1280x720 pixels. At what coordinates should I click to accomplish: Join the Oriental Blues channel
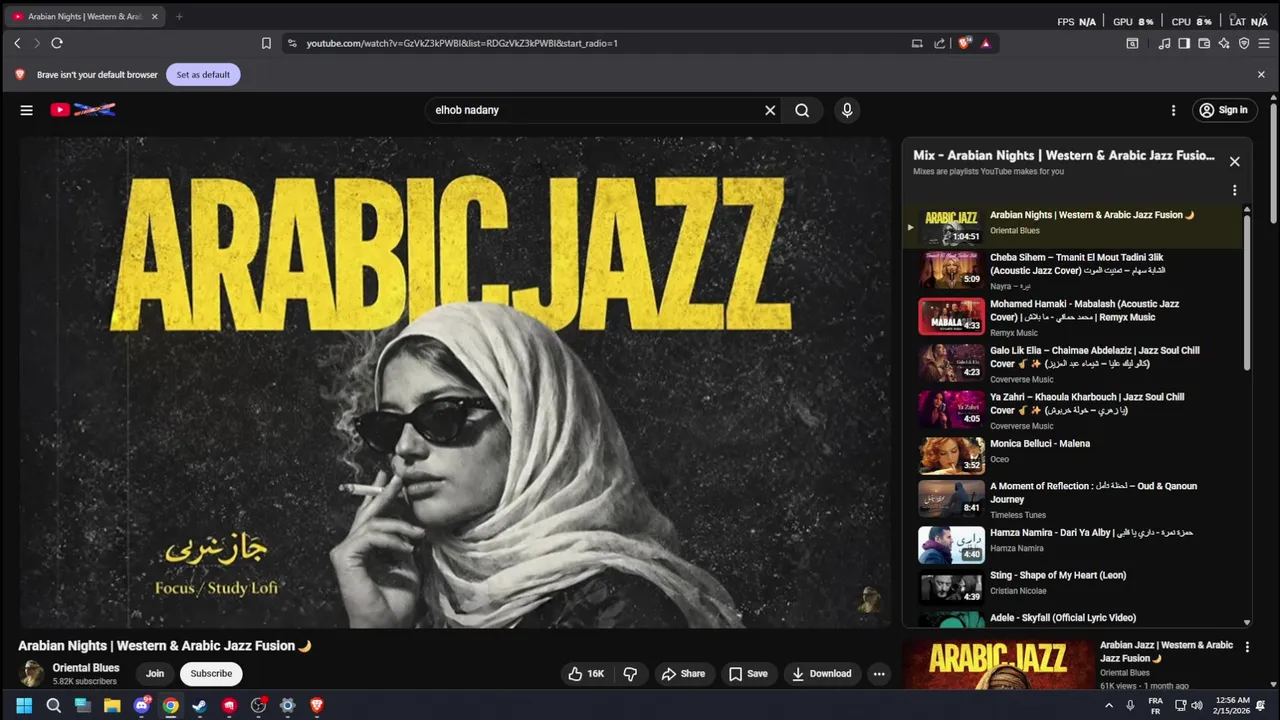click(155, 674)
